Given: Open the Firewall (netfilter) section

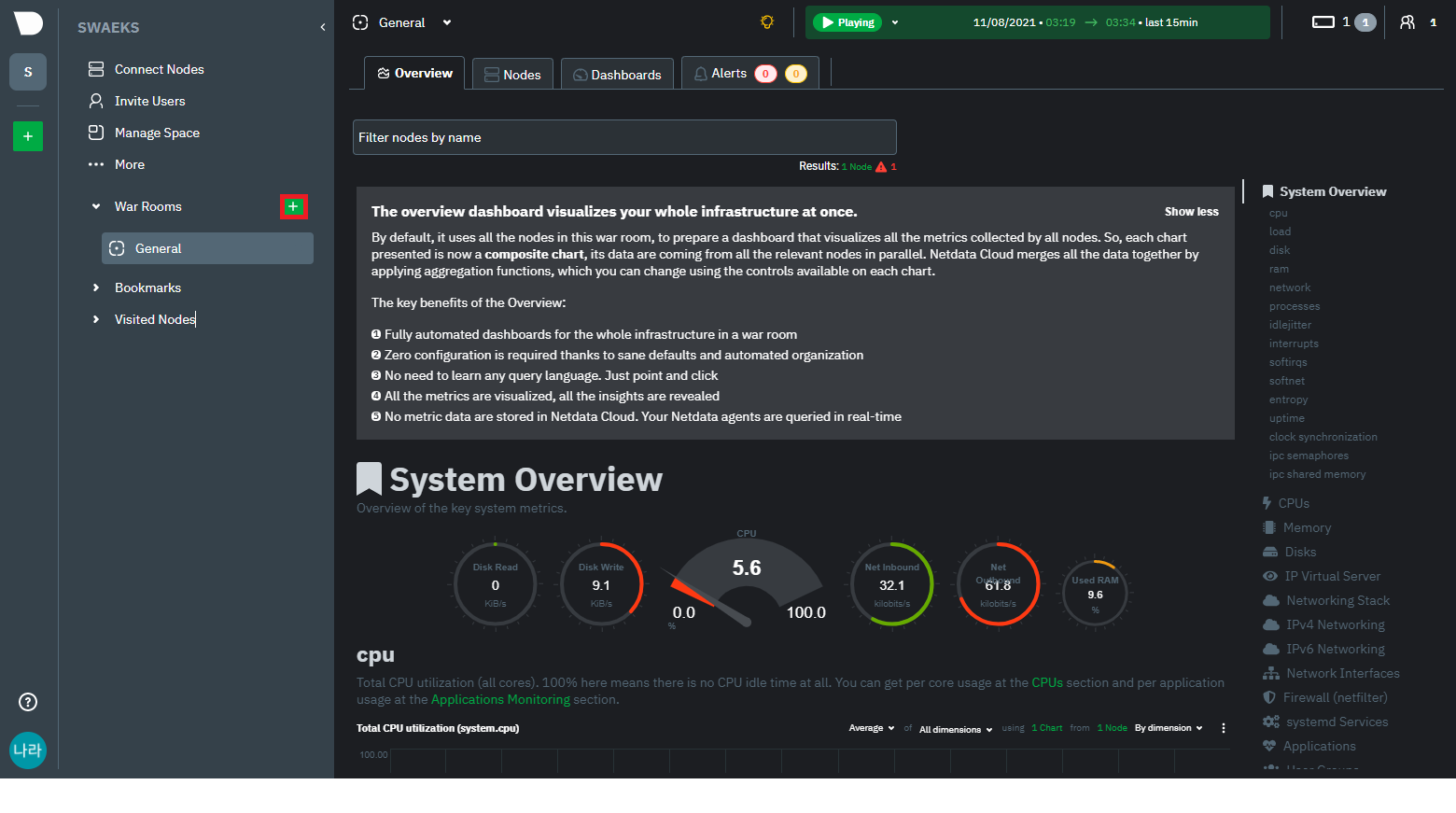Looking at the screenshot, I should coord(1324,697).
